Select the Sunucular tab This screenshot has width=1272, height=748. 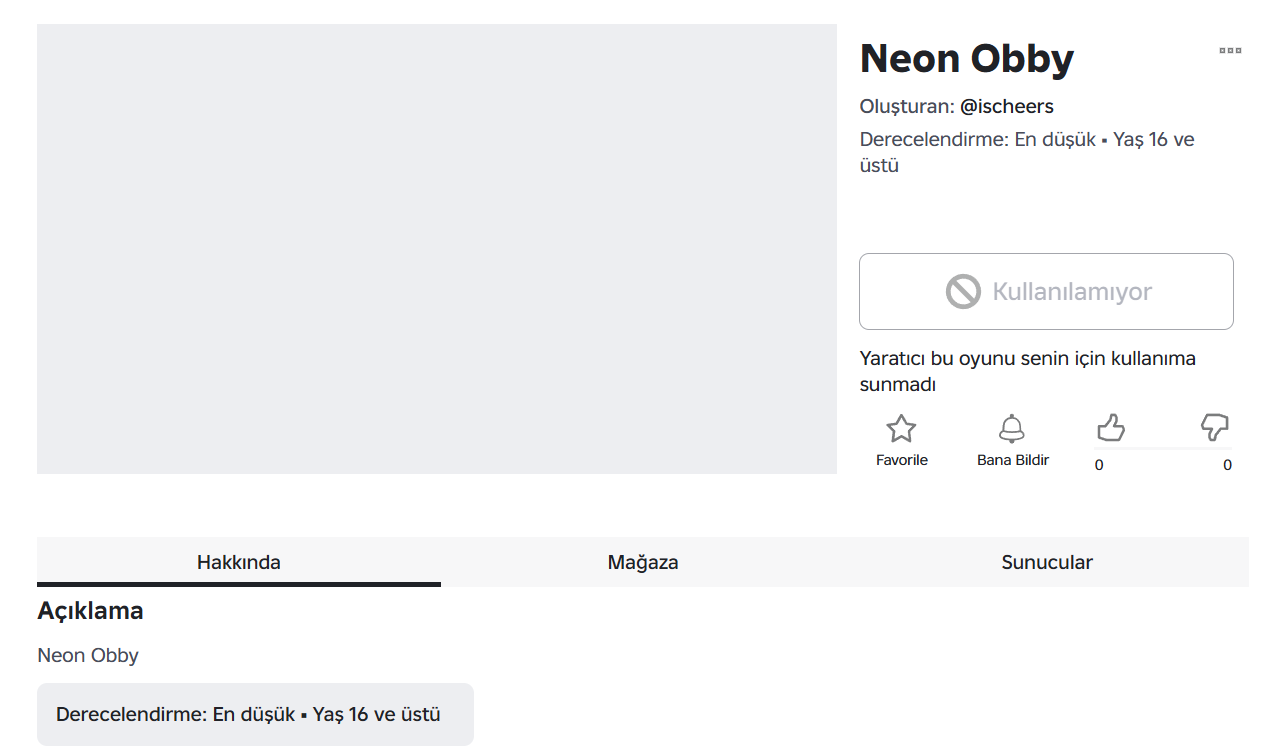pos(1047,562)
